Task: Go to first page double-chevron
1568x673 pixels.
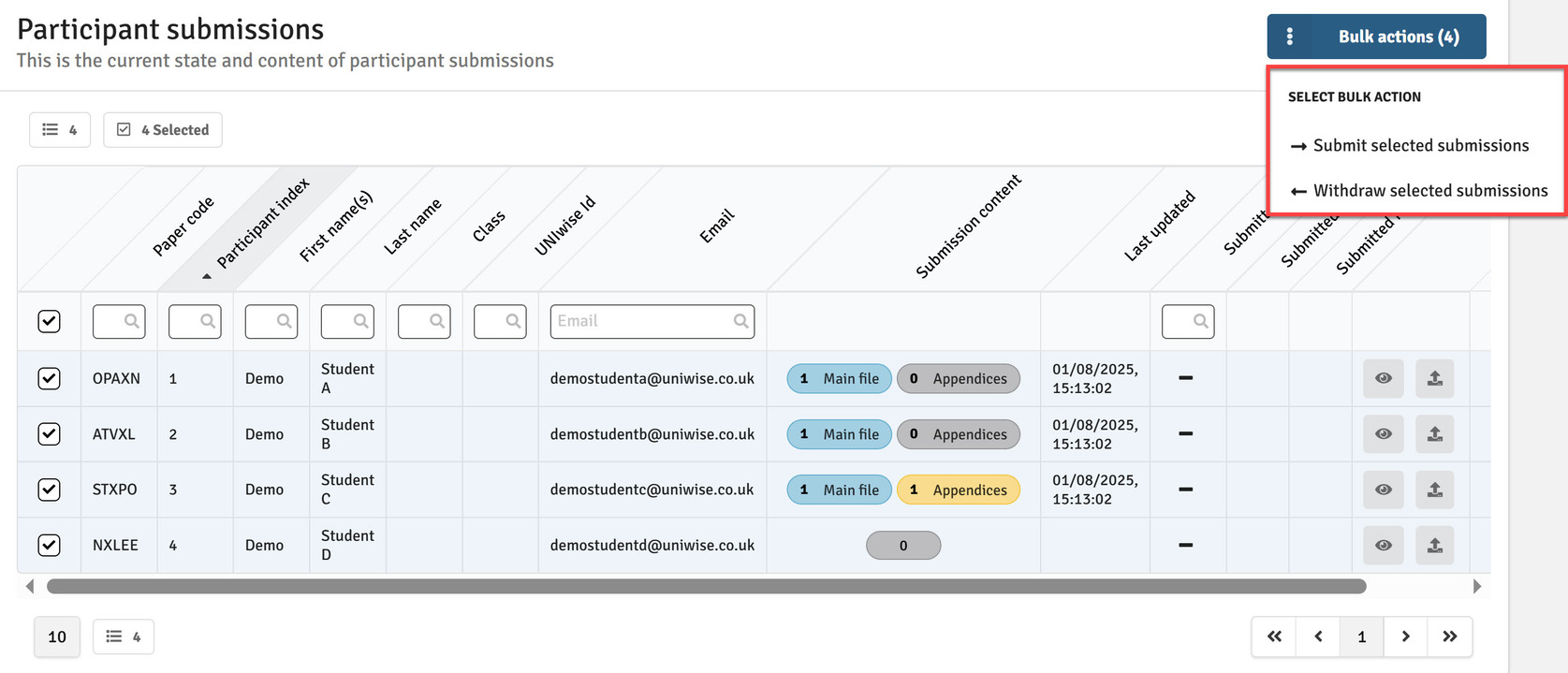Action: point(1274,636)
